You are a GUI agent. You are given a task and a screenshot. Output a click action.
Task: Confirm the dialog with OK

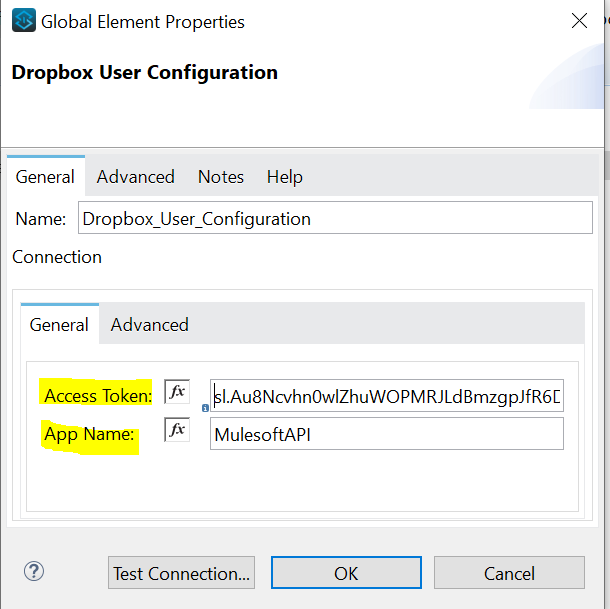click(346, 573)
